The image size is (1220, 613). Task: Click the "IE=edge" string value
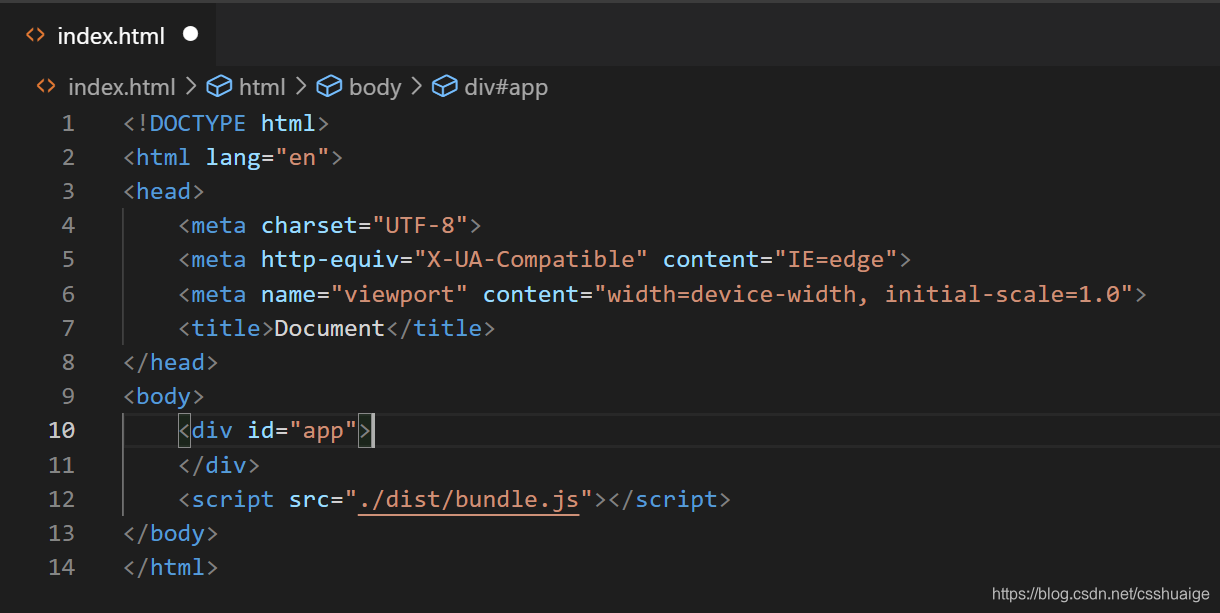pyautogui.click(x=836, y=260)
